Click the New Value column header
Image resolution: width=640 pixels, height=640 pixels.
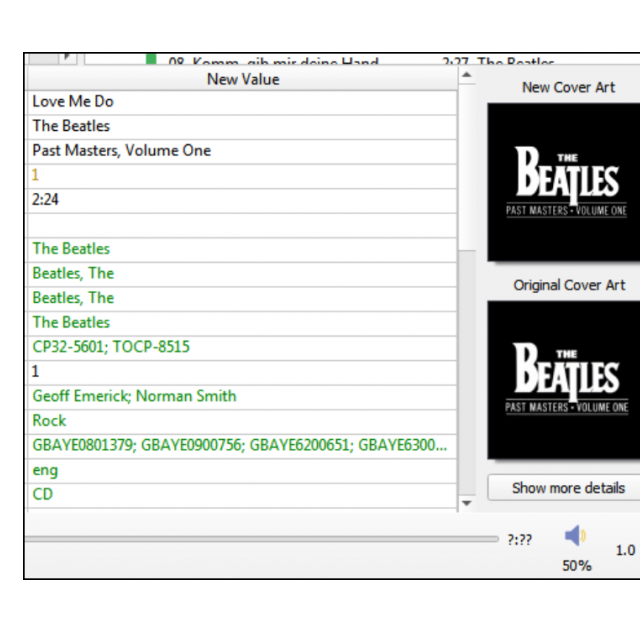(x=242, y=79)
